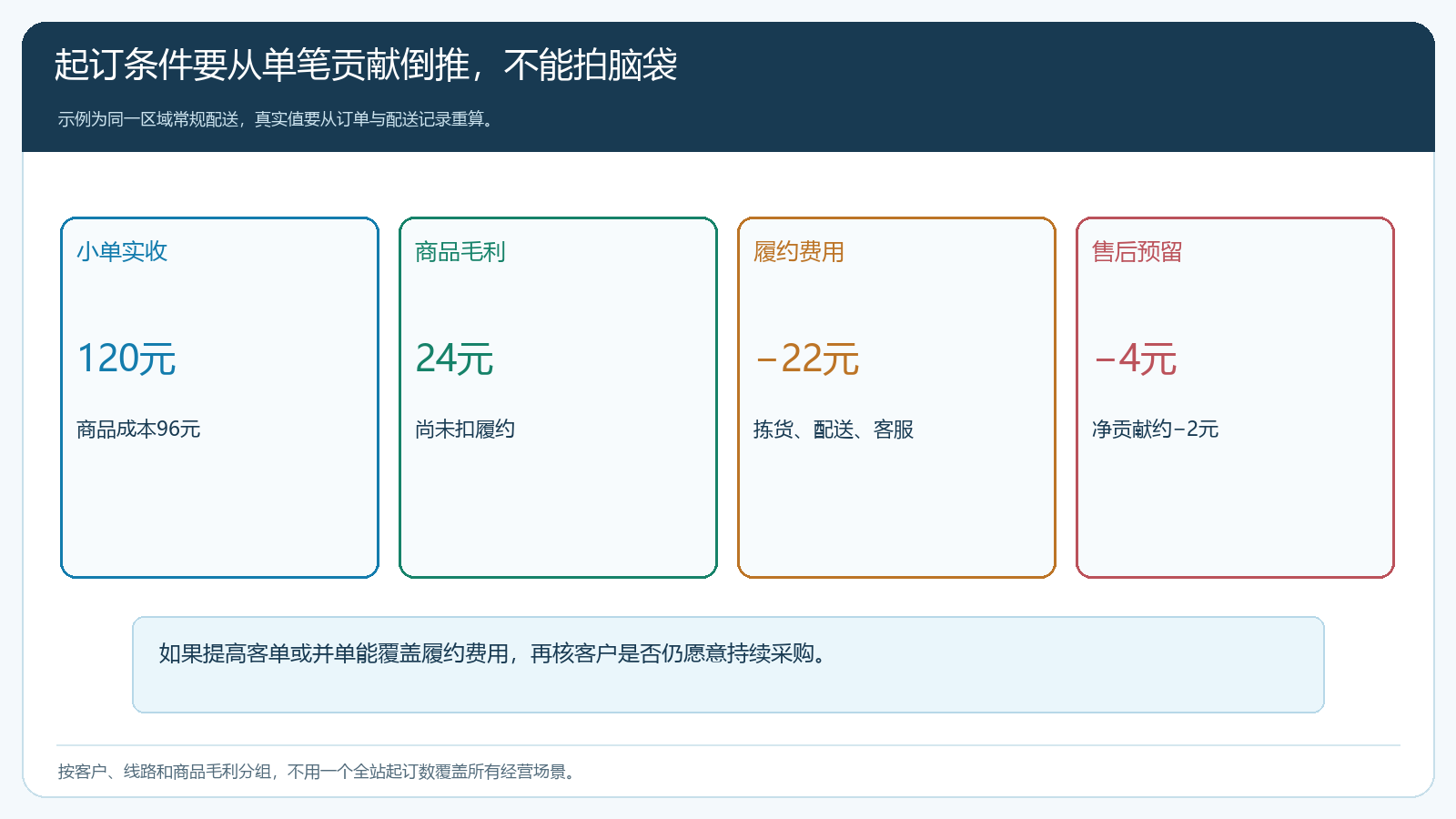The width and height of the screenshot is (1456, 819).
Task: Select the 24元 value
Action: pyautogui.click(x=454, y=359)
